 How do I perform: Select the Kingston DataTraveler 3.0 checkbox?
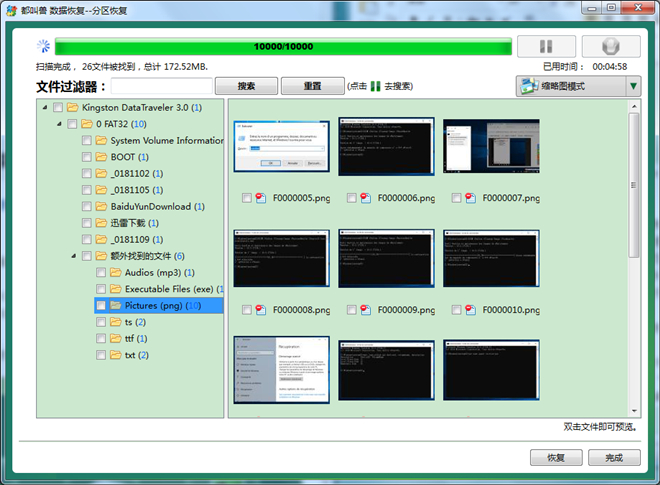58,108
